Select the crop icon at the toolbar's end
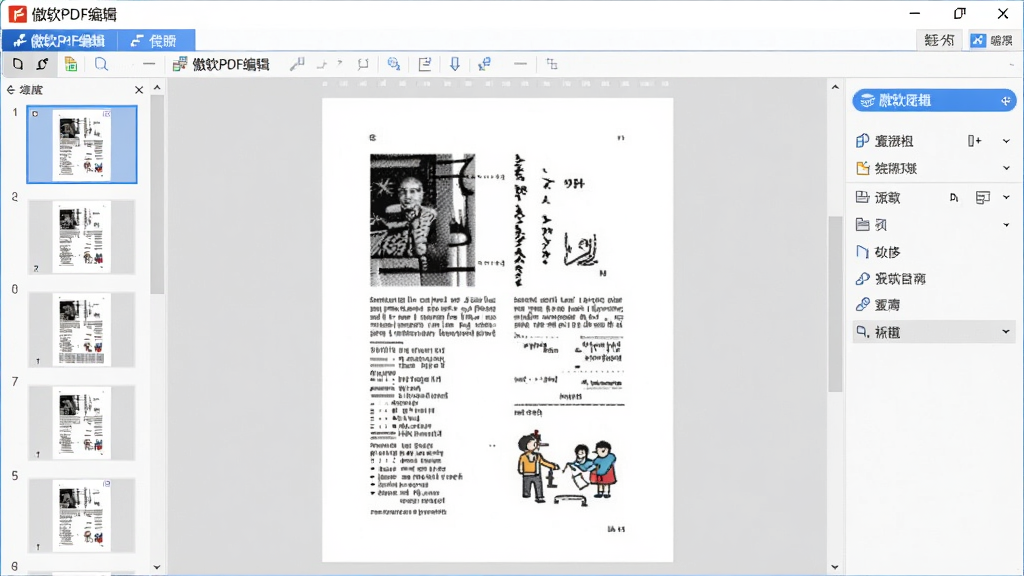The image size is (1024, 576). tap(552, 64)
